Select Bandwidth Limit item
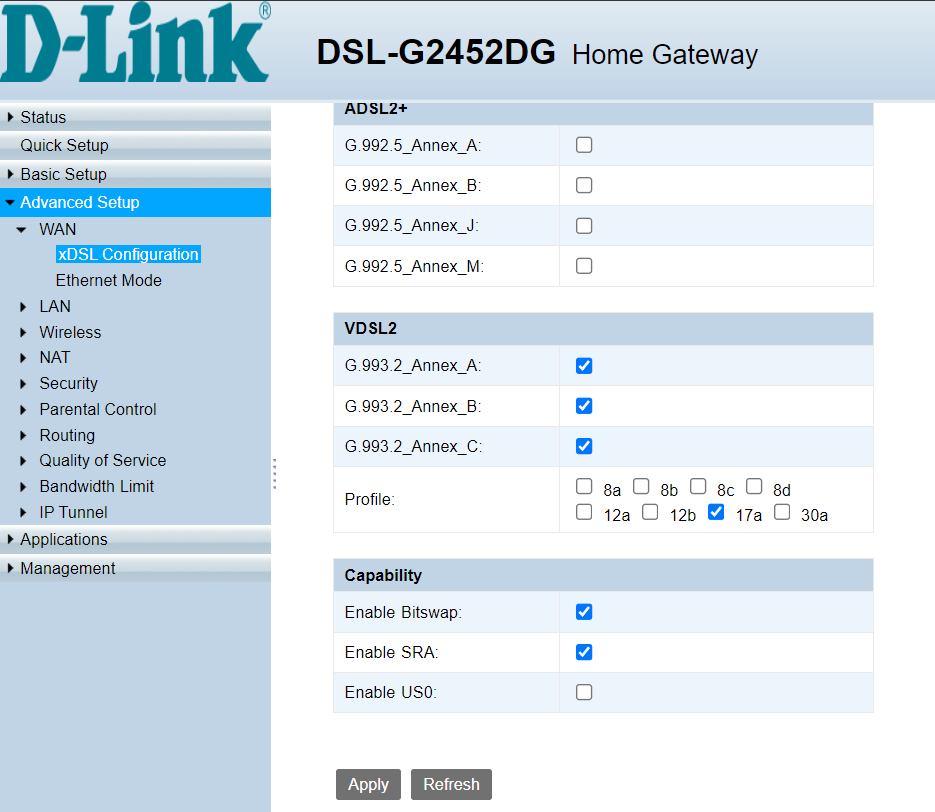Image resolution: width=935 pixels, height=812 pixels. pos(97,486)
